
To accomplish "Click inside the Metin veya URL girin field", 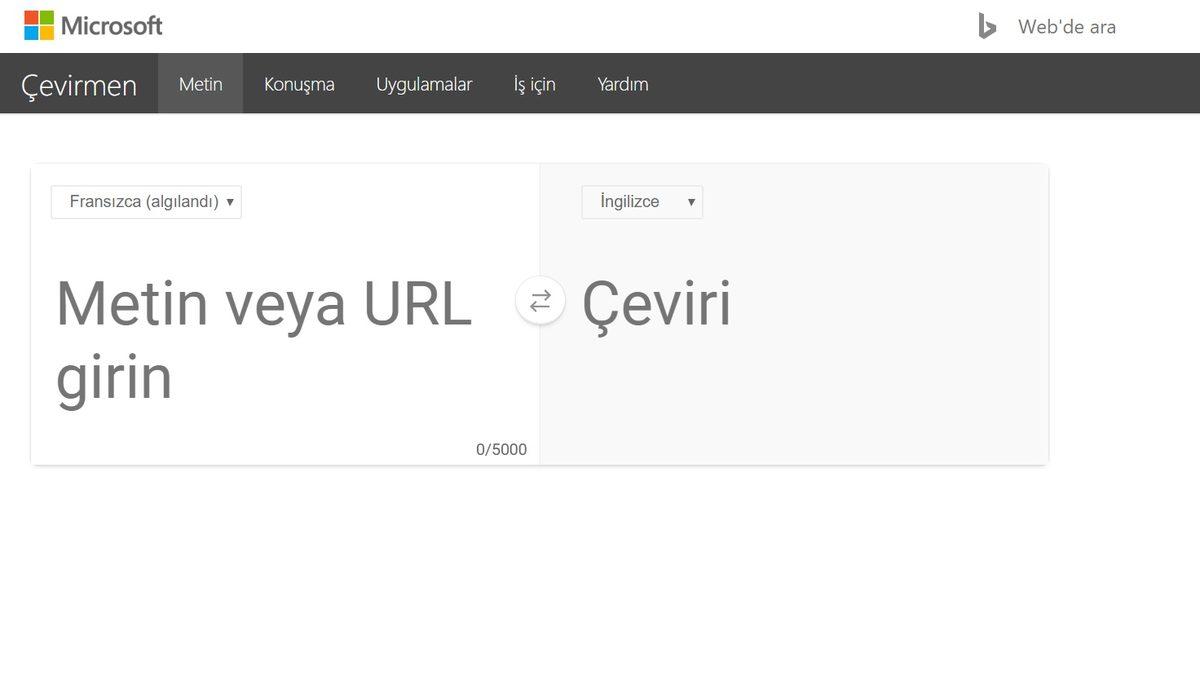I will click(264, 340).
